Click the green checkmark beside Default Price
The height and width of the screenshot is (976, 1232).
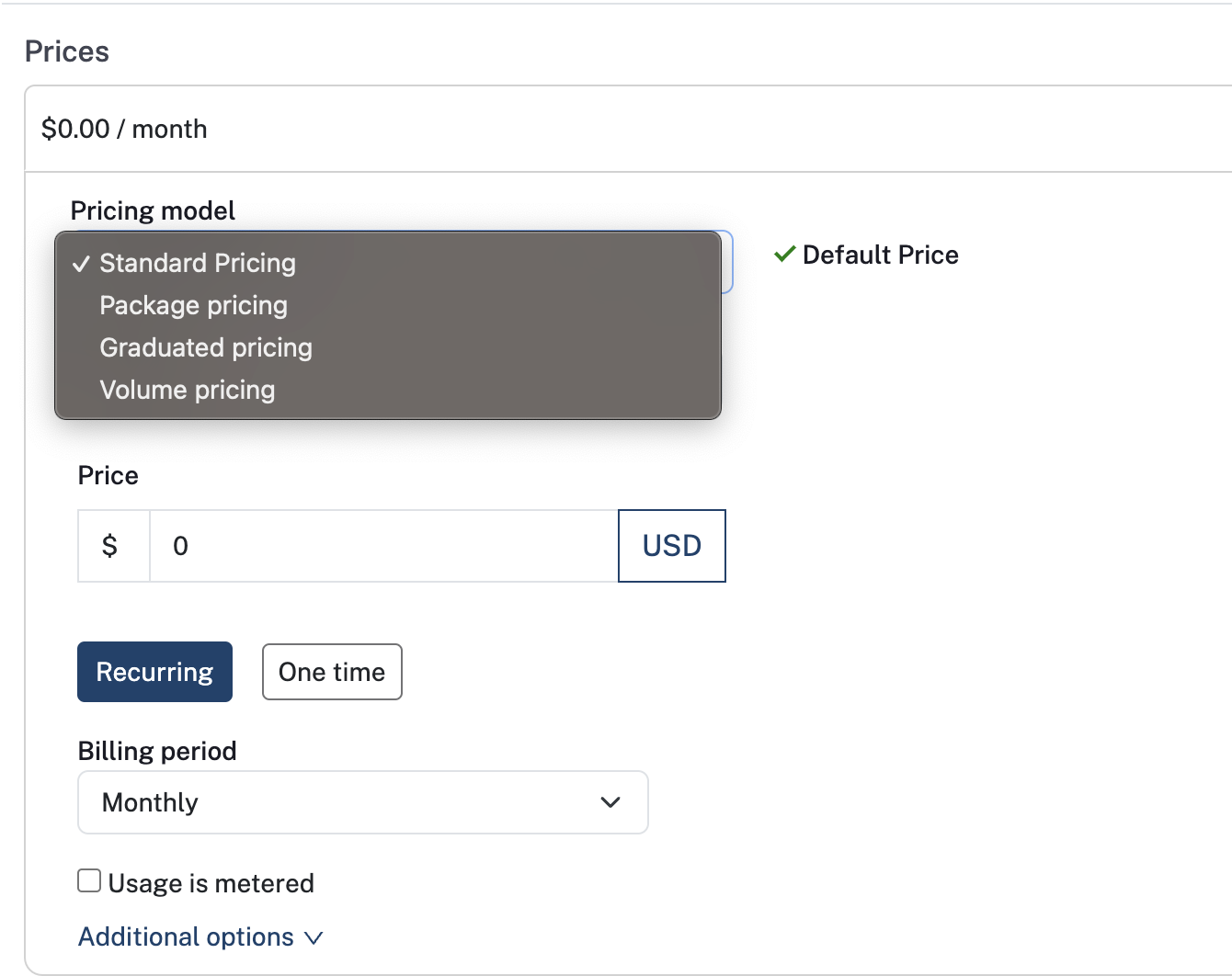point(783,255)
